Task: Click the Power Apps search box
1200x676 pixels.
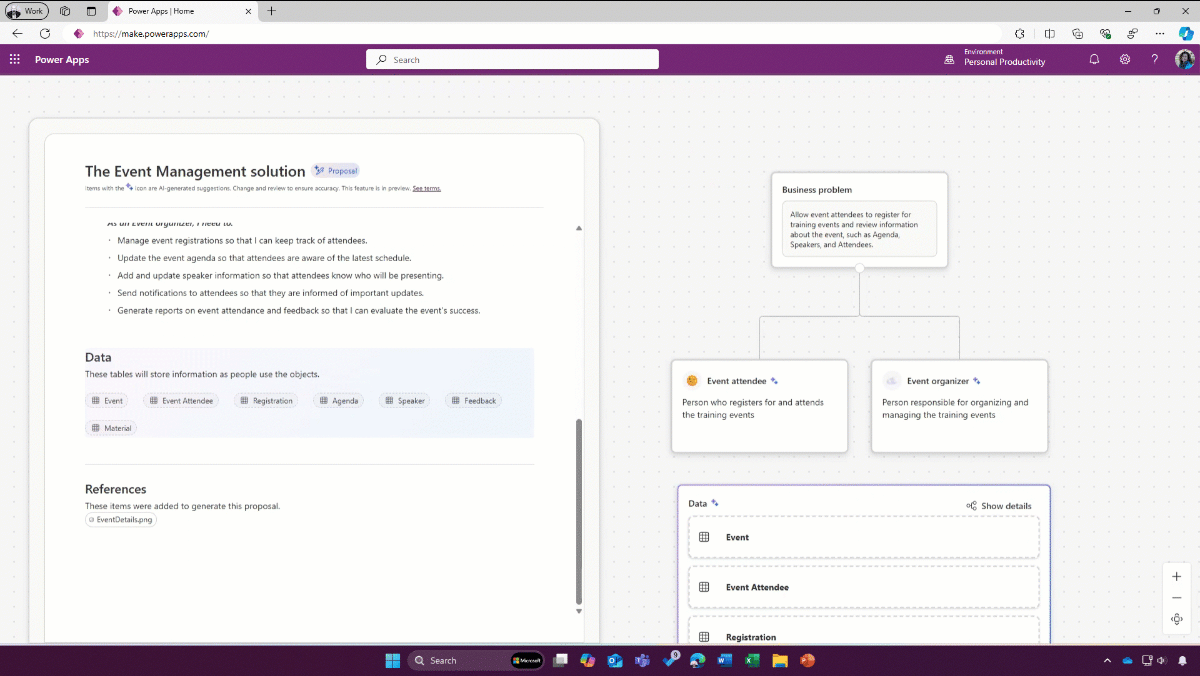Action: click(512, 60)
